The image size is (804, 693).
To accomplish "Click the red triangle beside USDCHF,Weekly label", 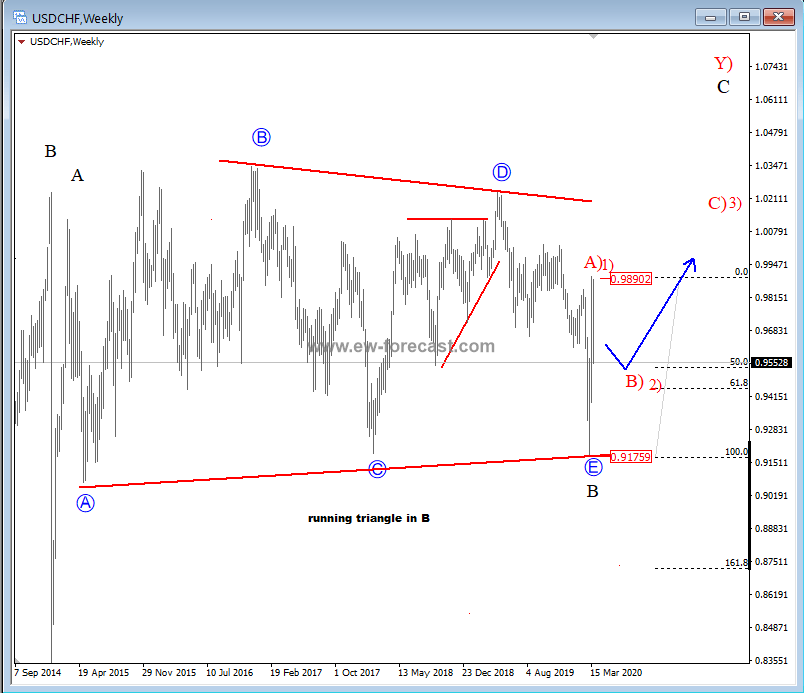I will point(22,42).
